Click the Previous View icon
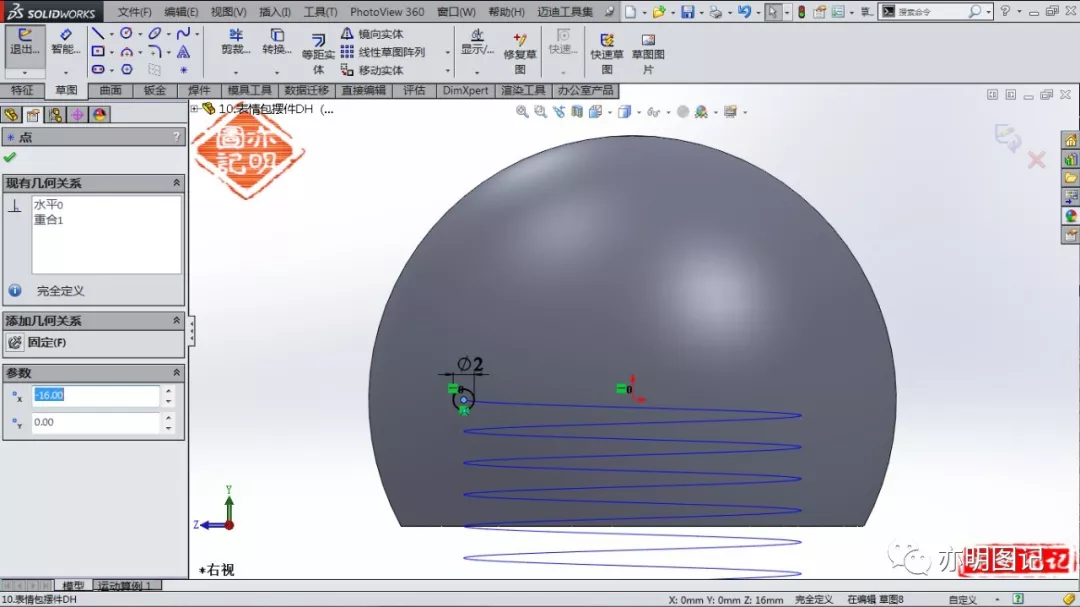The image size is (1080, 607). click(559, 112)
